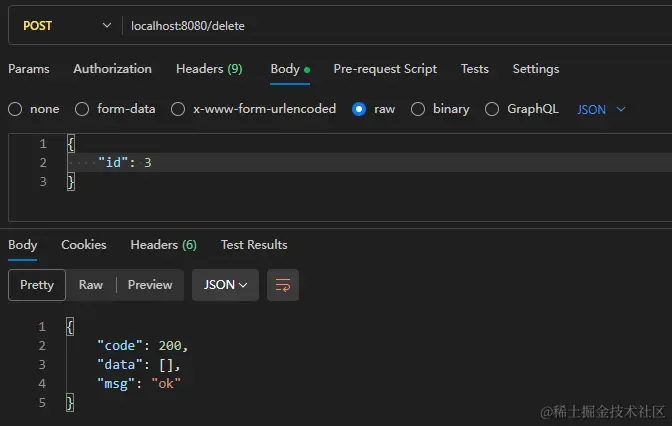
Task: Select the Preview response view
Action: point(150,285)
